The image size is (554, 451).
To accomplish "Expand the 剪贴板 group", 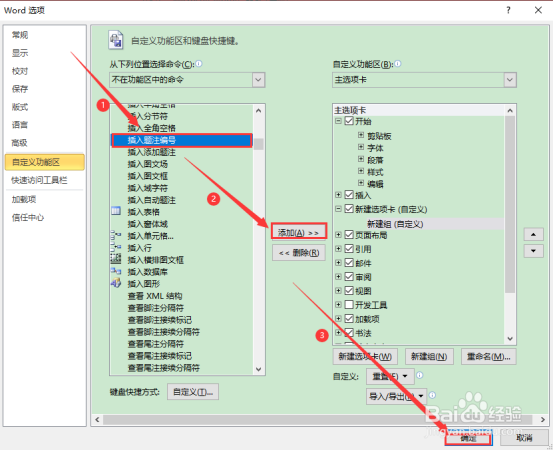I will point(361,135).
